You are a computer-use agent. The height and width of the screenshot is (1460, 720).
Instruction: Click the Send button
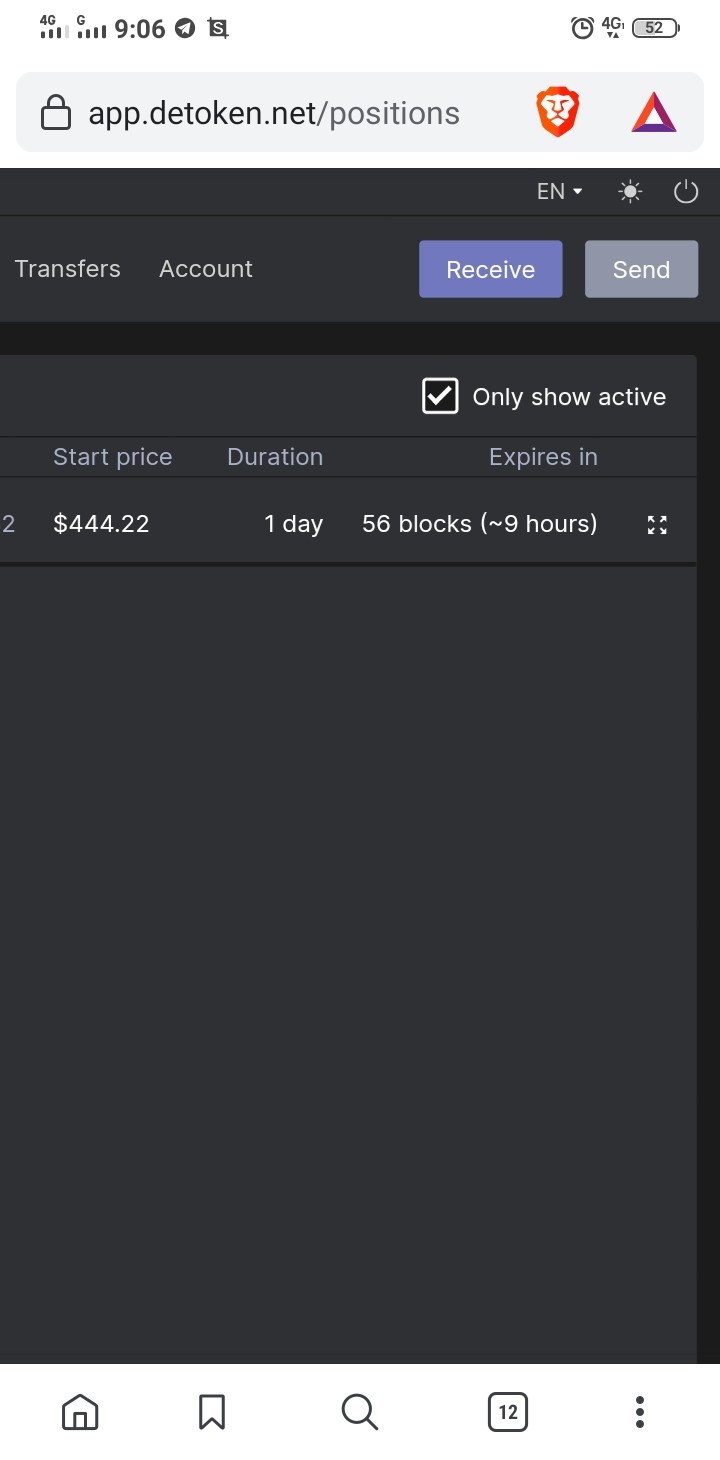point(641,269)
